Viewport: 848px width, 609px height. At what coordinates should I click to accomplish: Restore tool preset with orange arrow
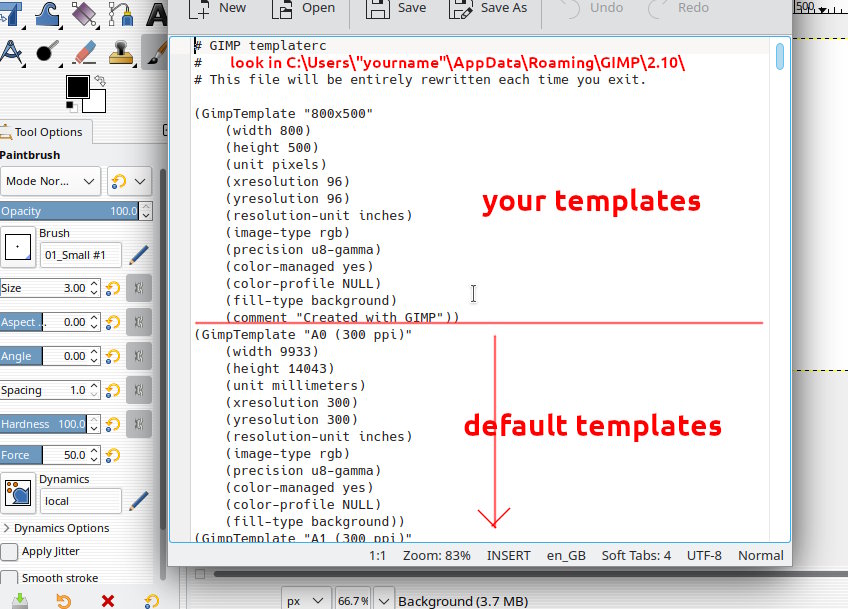(x=63, y=601)
